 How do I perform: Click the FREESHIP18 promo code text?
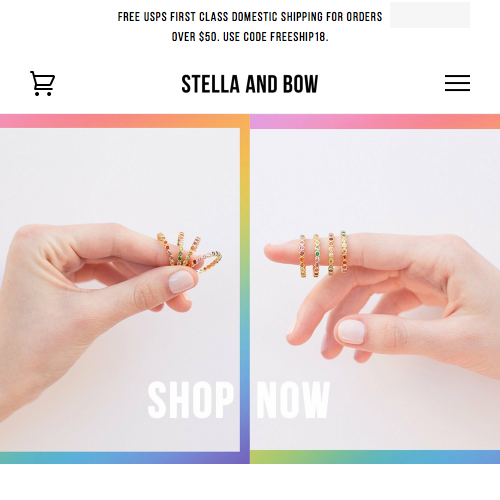(299, 37)
